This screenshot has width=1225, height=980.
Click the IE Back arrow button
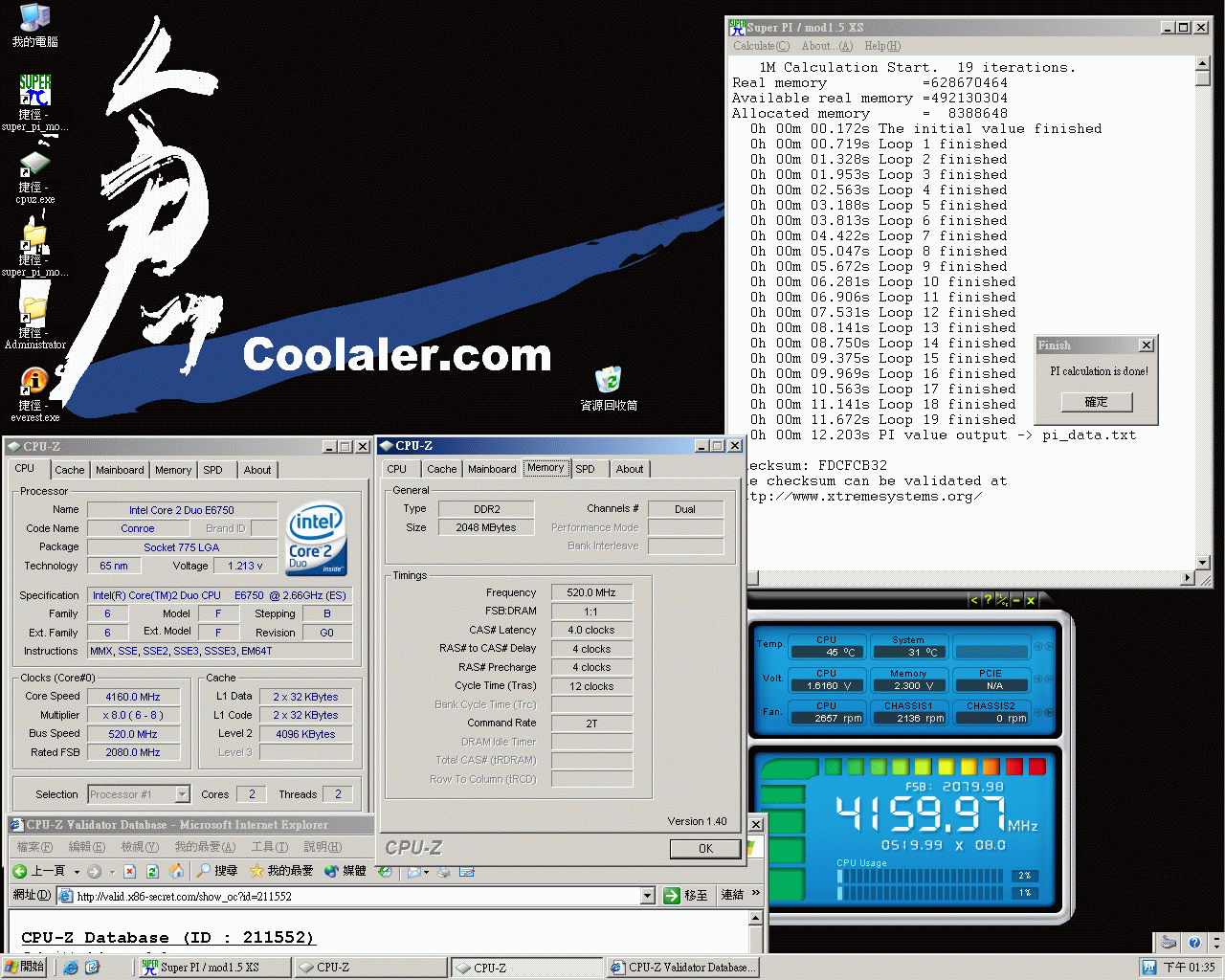click(x=39, y=871)
